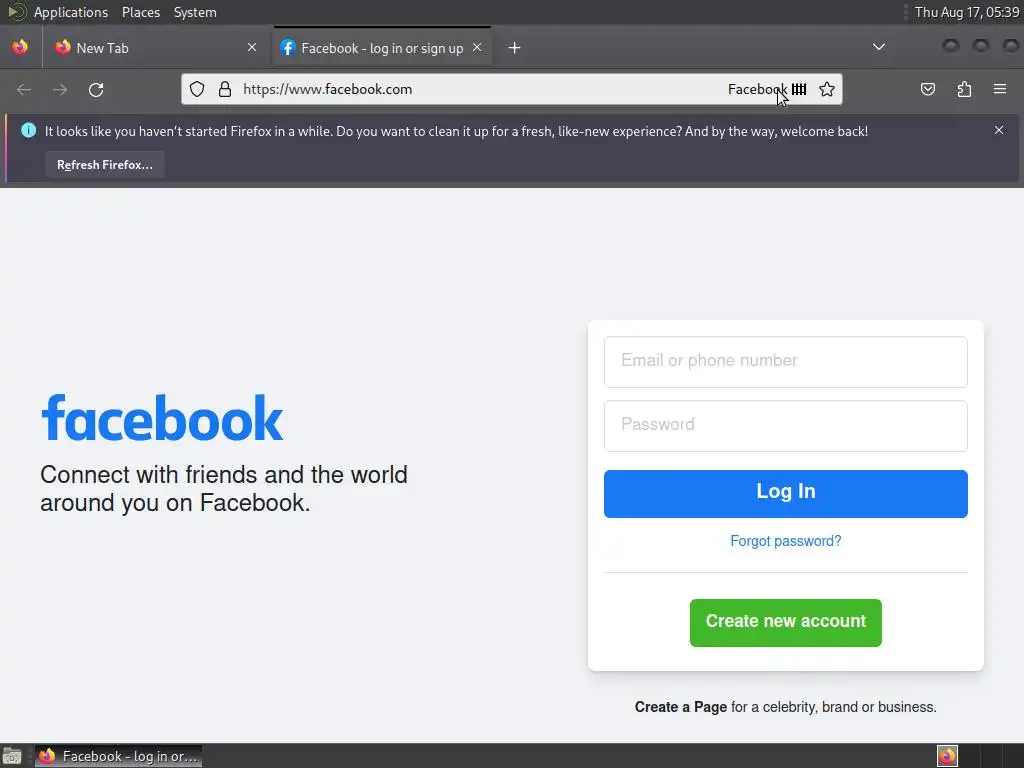Focus the Email or phone number field

point(786,362)
